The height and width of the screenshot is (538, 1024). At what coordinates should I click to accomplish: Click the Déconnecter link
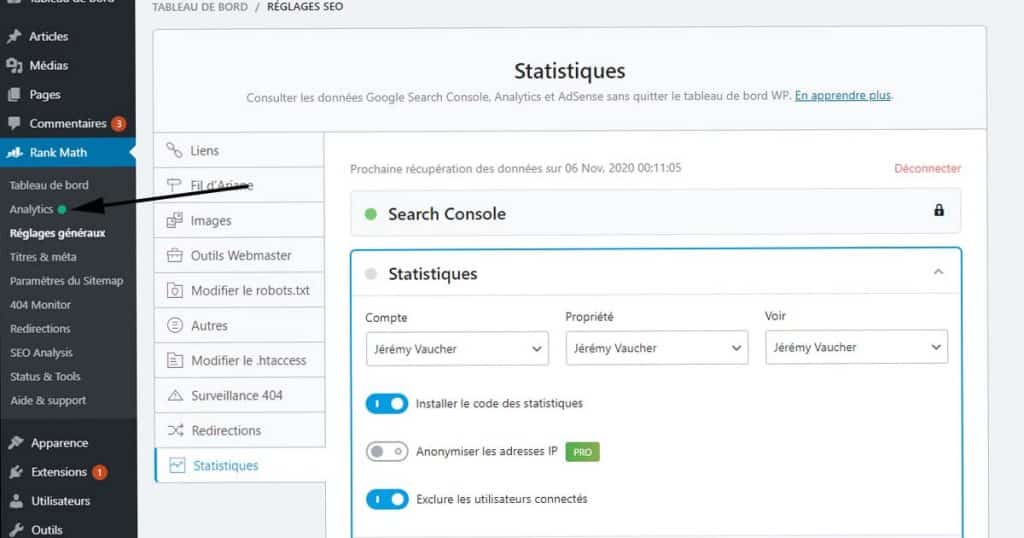point(927,168)
